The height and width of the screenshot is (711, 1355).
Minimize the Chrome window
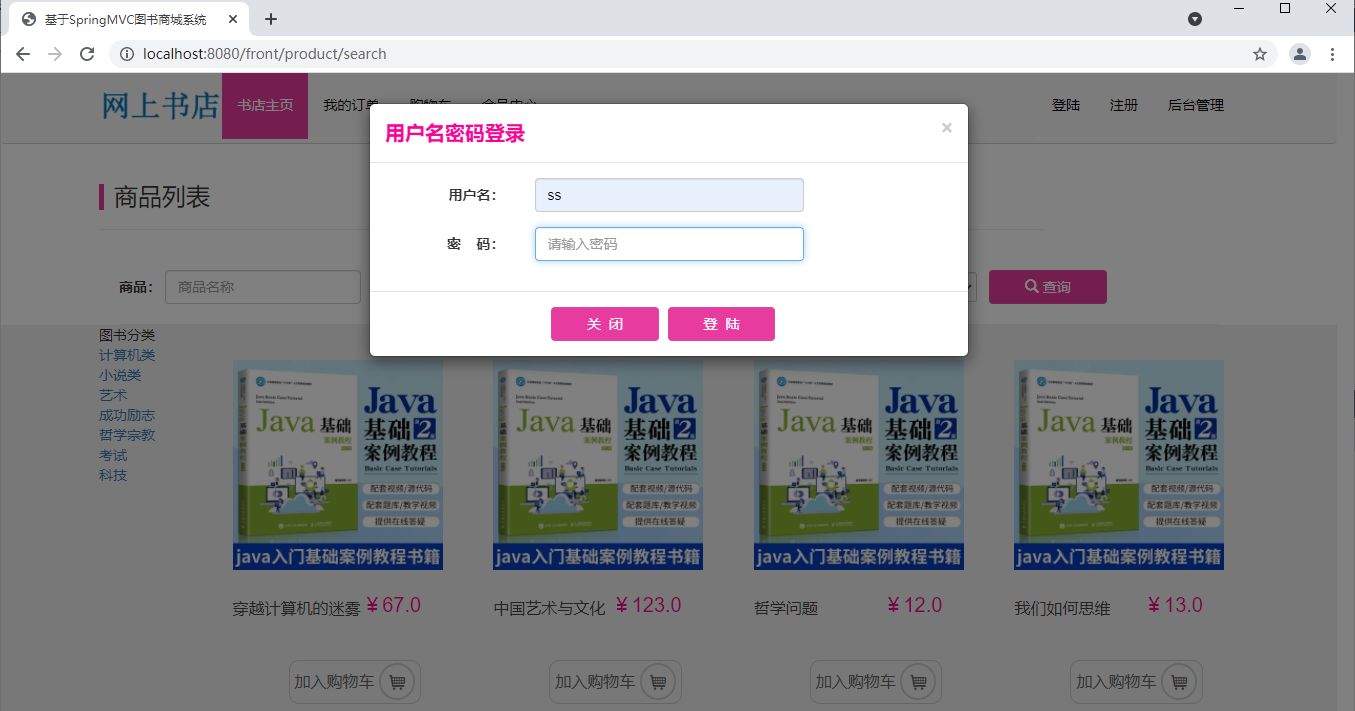pos(1239,8)
